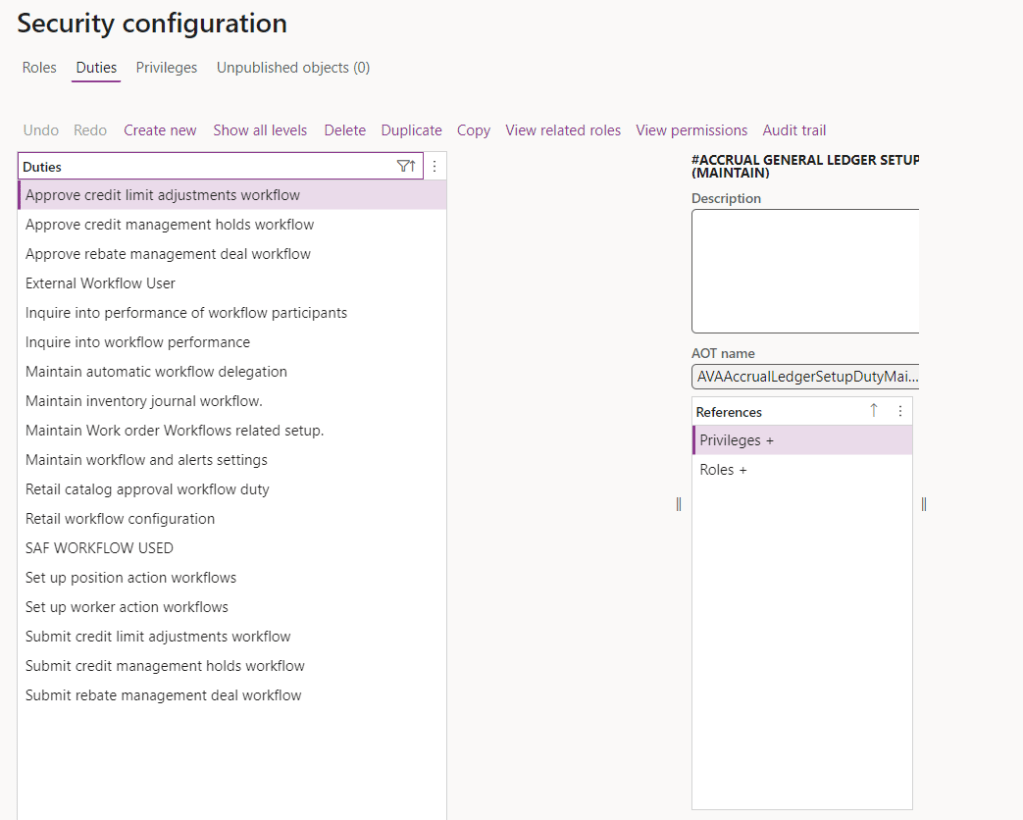Image resolution: width=1023 pixels, height=820 pixels.
Task: Go to Unpublished objects tab
Action: (293, 68)
